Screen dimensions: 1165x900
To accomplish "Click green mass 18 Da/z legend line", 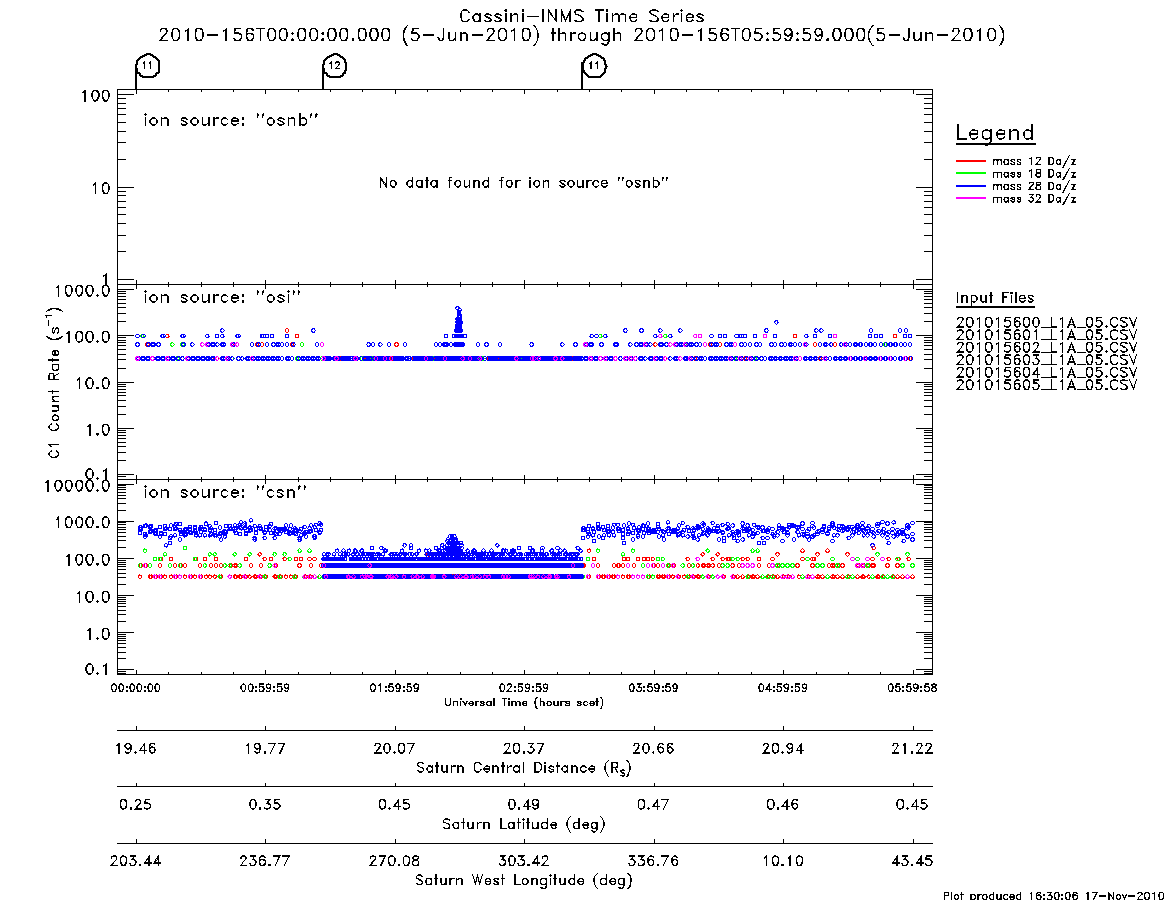I will click(970, 174).
